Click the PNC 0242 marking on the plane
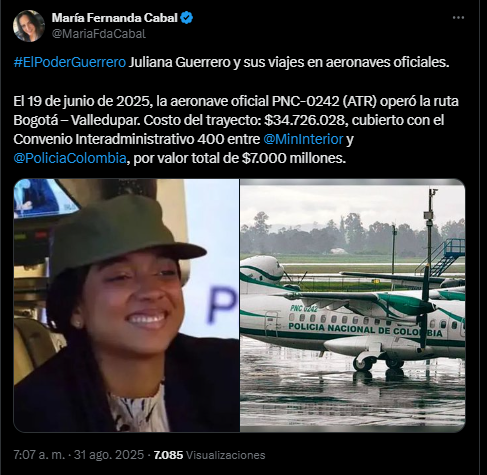 [304, 308]
